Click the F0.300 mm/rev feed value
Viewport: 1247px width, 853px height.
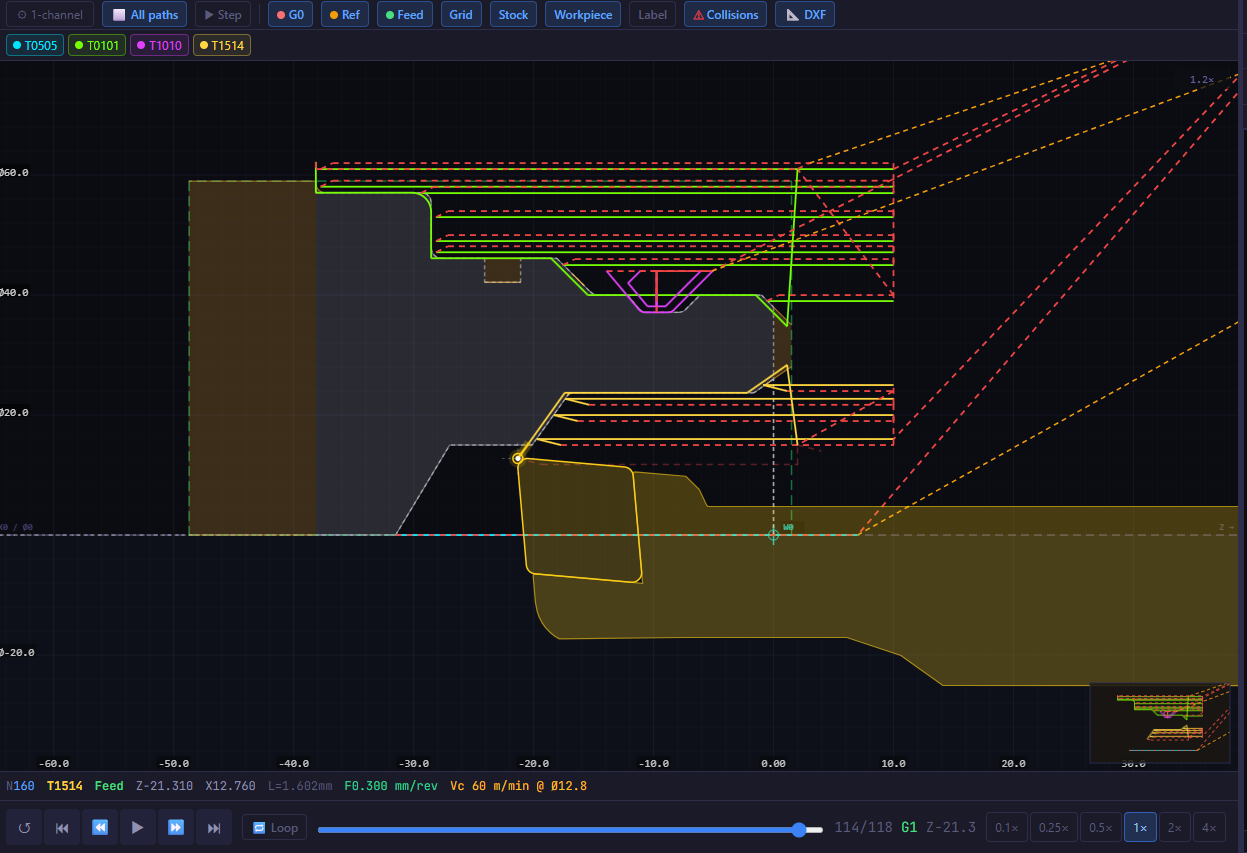click(391, 786)
